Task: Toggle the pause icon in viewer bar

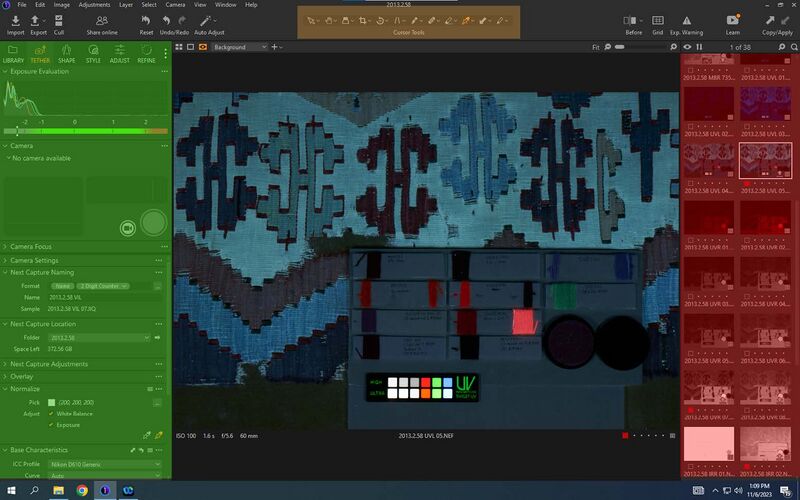Action: point(699,47)
